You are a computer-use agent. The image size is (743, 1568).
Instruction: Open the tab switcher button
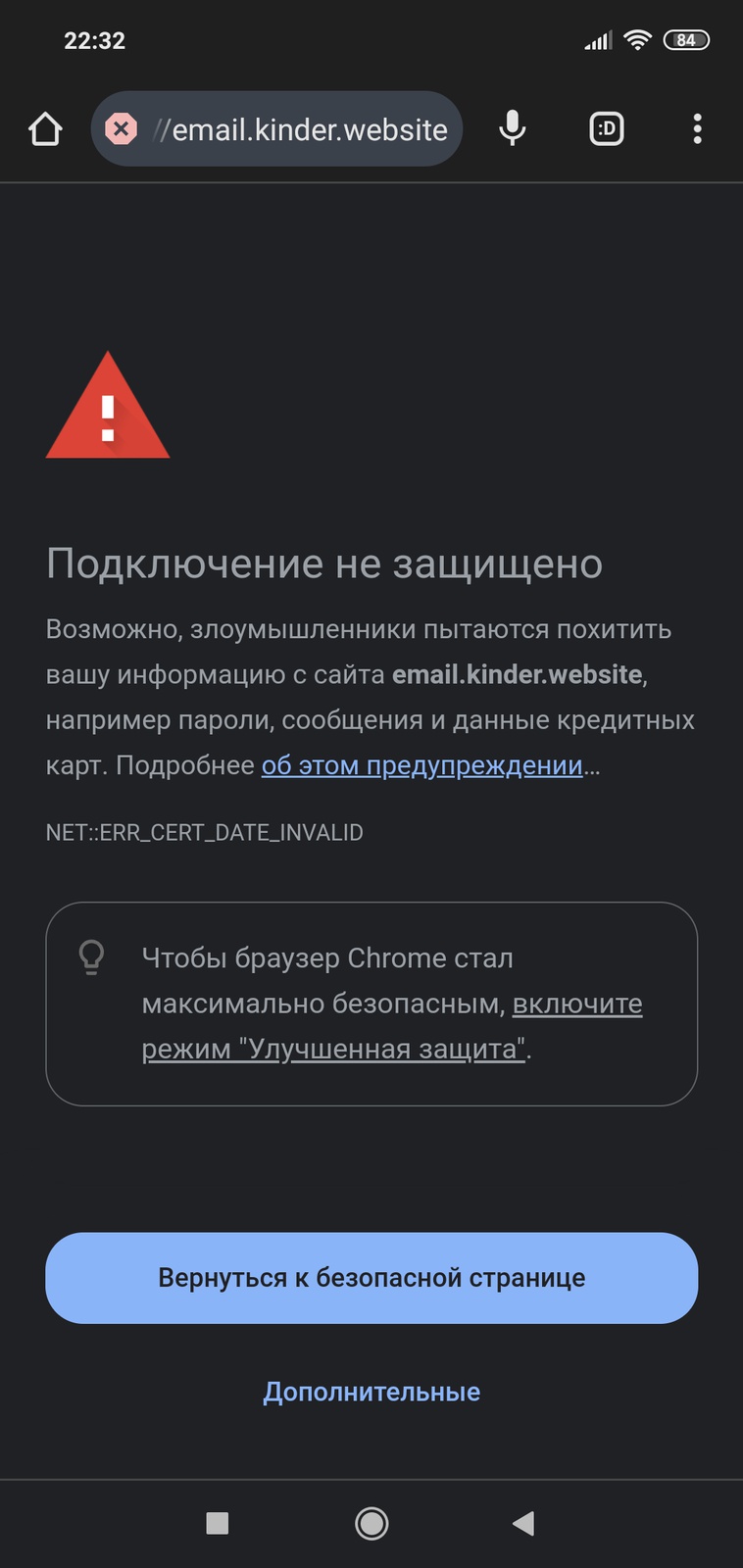[x=606, y=128]
